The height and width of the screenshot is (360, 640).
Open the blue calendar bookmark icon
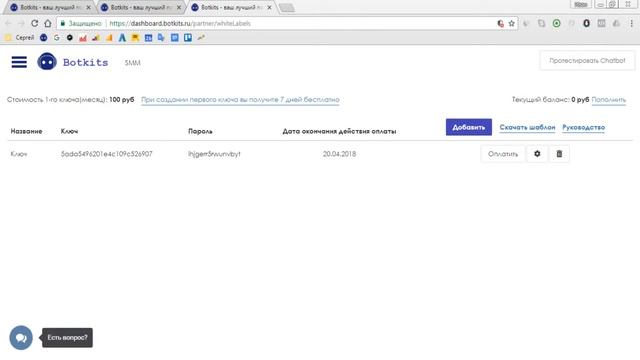click(148, 38)
